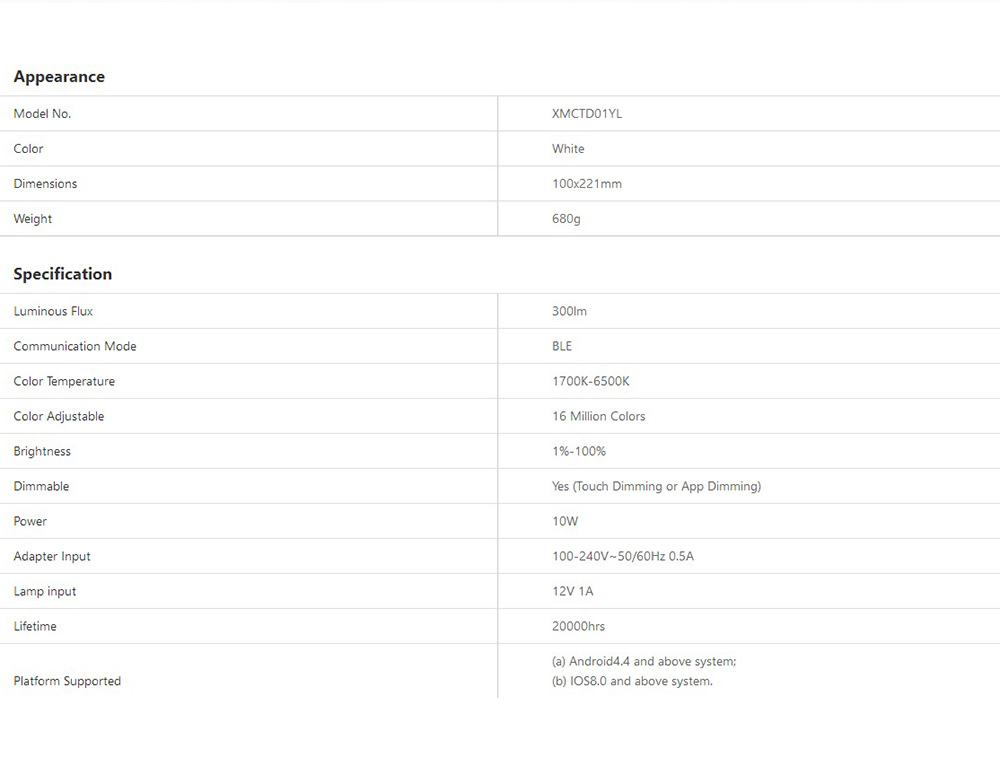1000x766 pixels.
Task: Click the 1700K-6500K color temperature value
Action: (x=591, y=381)
